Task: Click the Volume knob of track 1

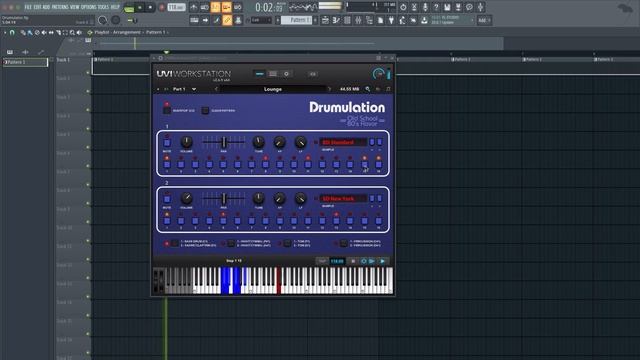Action: 187,142
